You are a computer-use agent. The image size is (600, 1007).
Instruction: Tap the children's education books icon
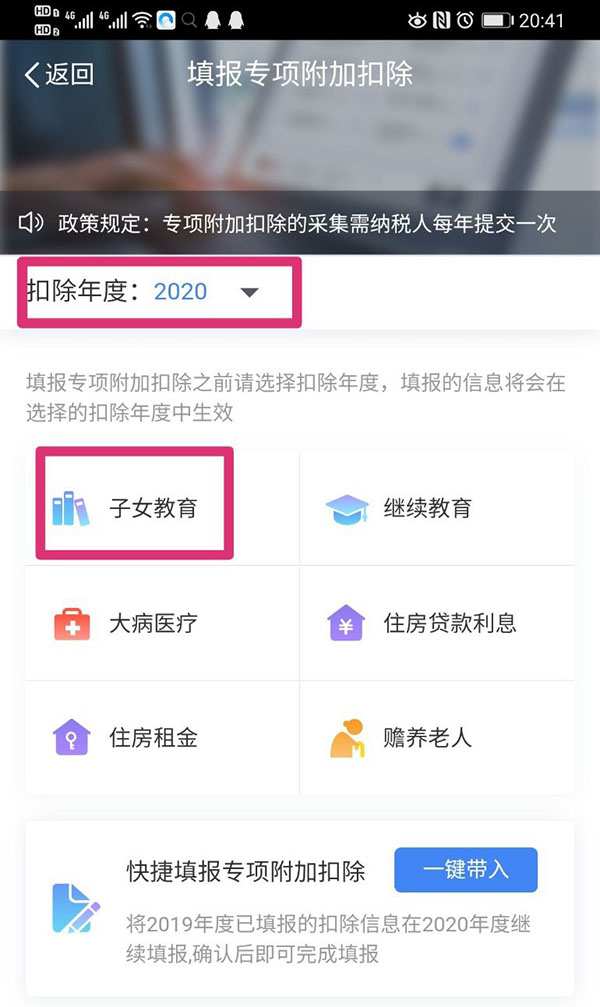click(70, 508)
